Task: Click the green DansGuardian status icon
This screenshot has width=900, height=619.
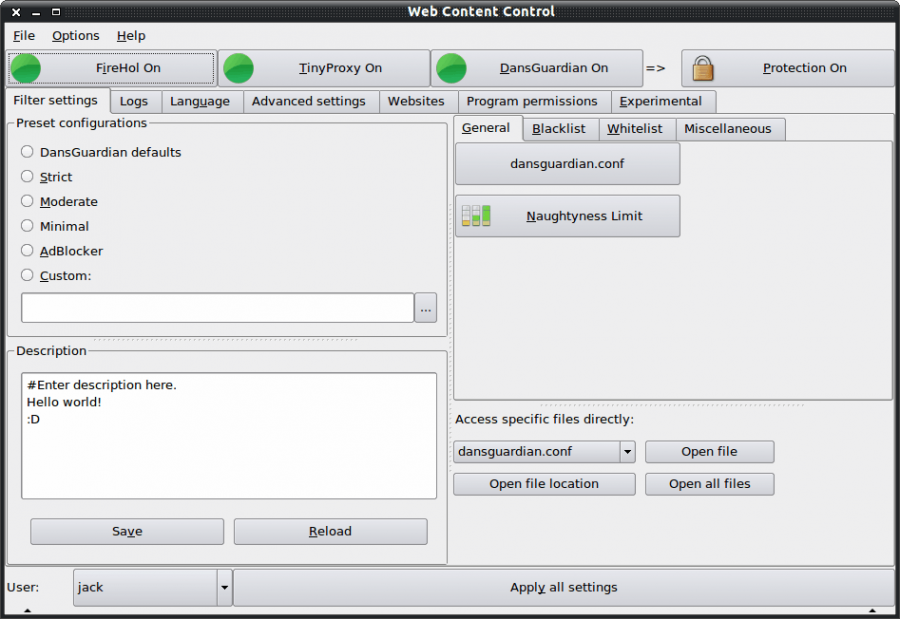Action: [451, 67]
